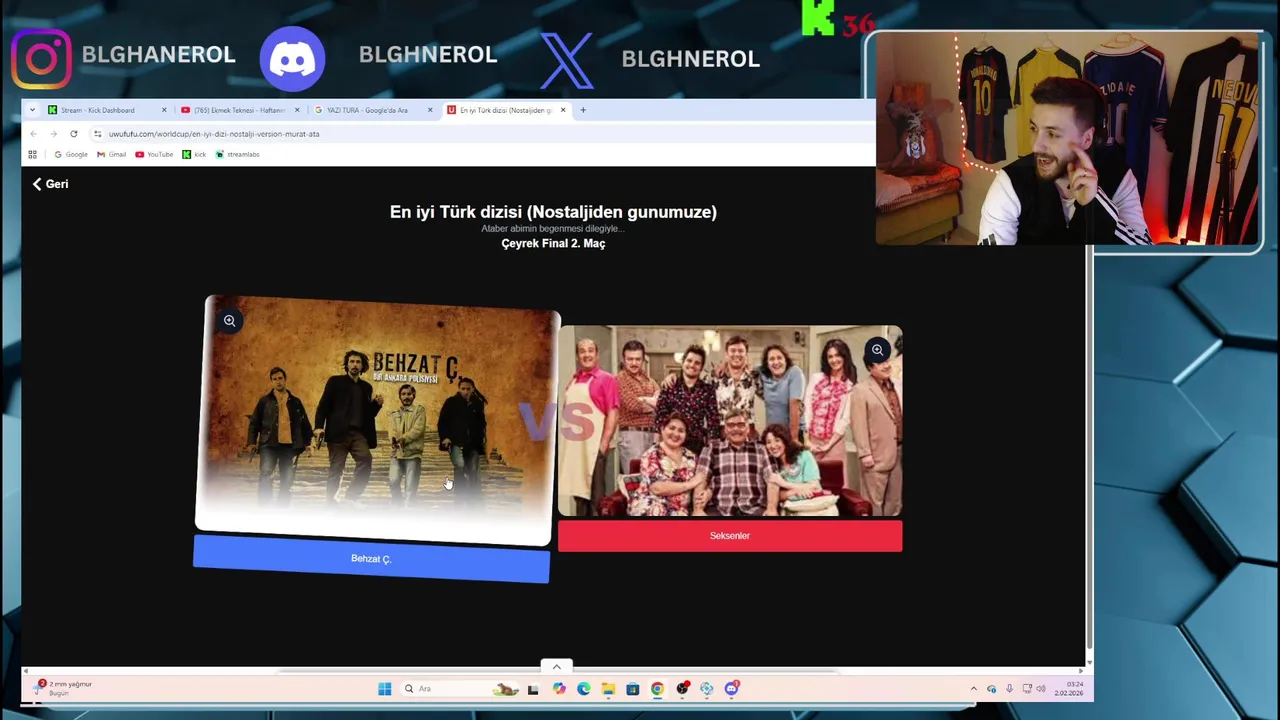The image size is (1280, 720).
Task: Close the En iyi Türk dizisi tab
Action: (x=563, y=110)
